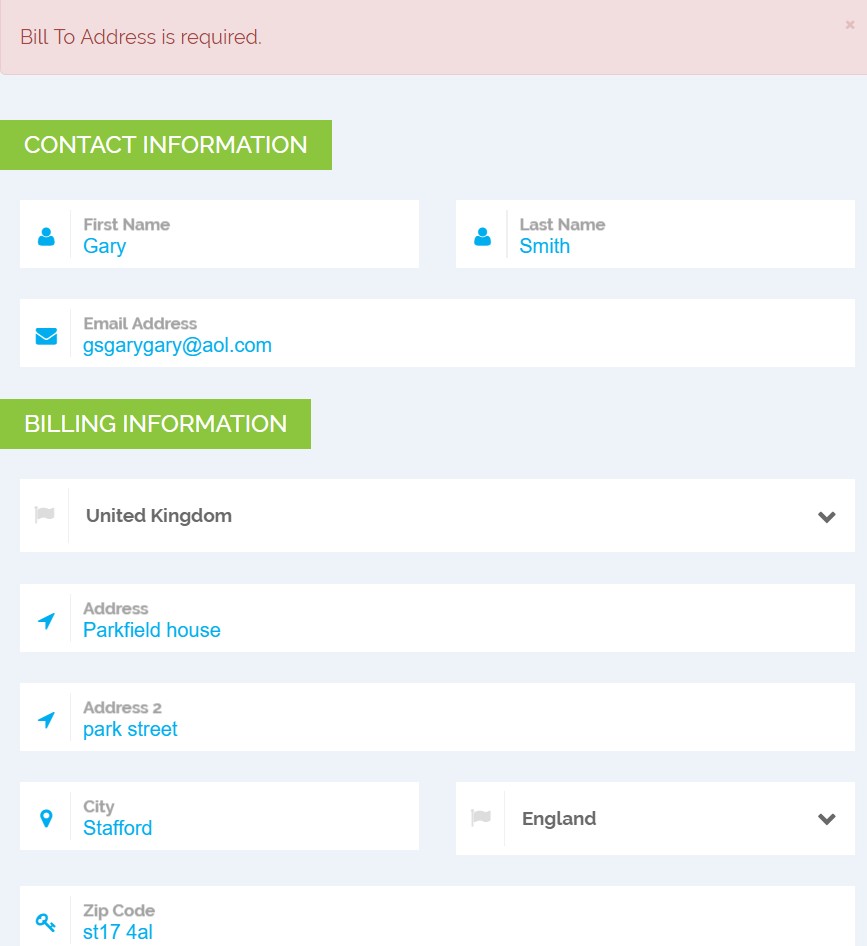Click the envelope icon by Email Address
867x946 pixels.
46,336
